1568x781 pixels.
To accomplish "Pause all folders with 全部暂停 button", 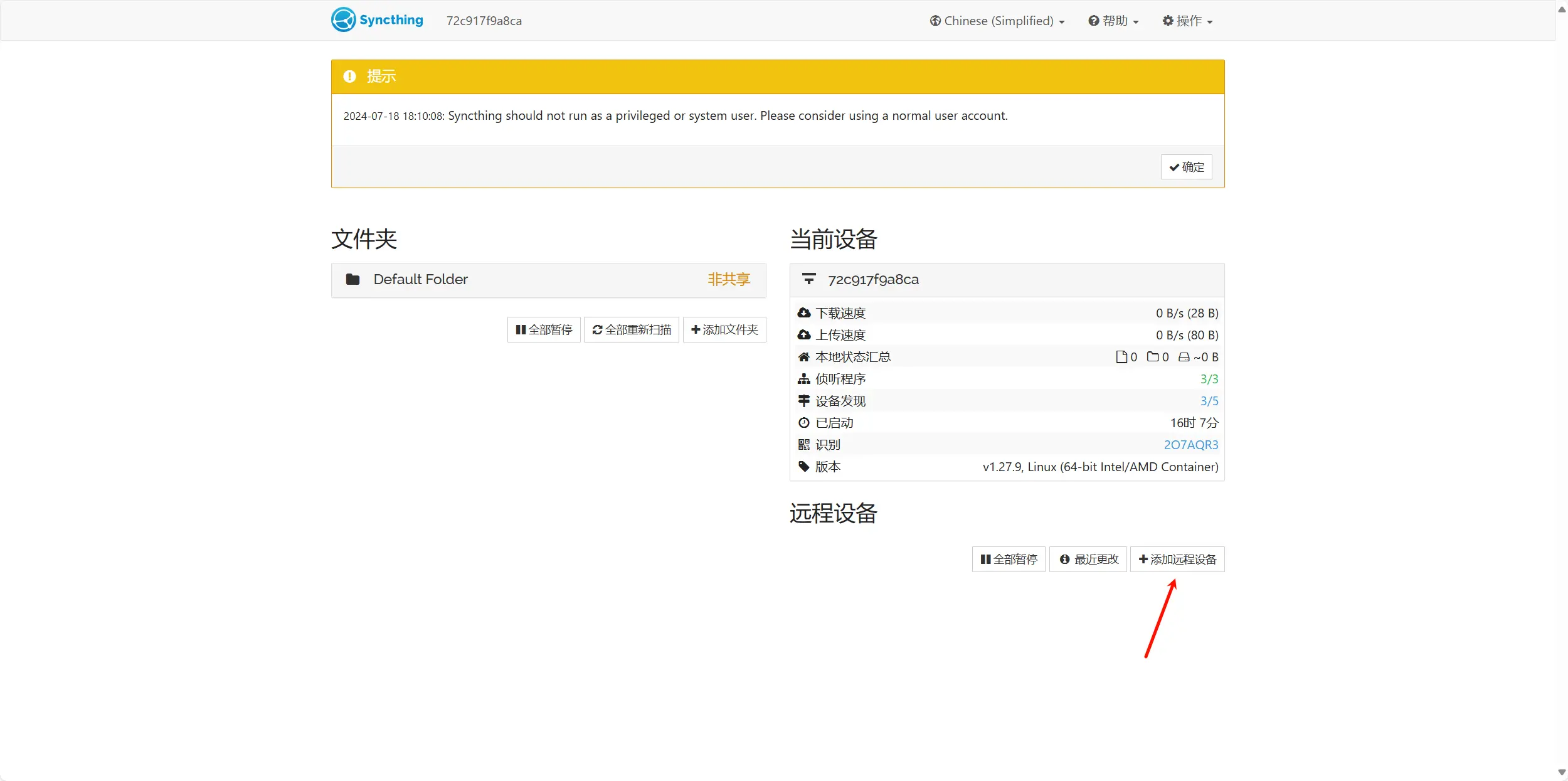I will coord(543,330).
